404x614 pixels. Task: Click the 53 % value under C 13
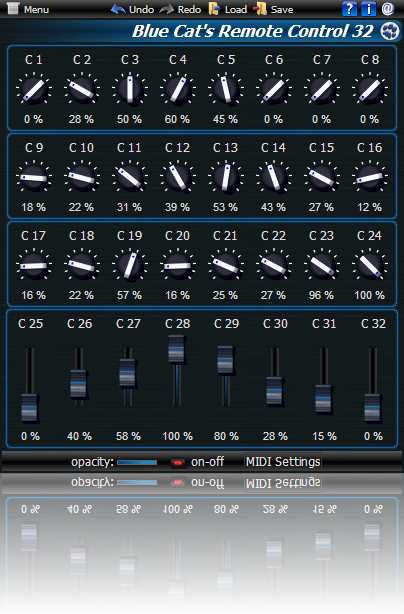(x=225, y=207)
